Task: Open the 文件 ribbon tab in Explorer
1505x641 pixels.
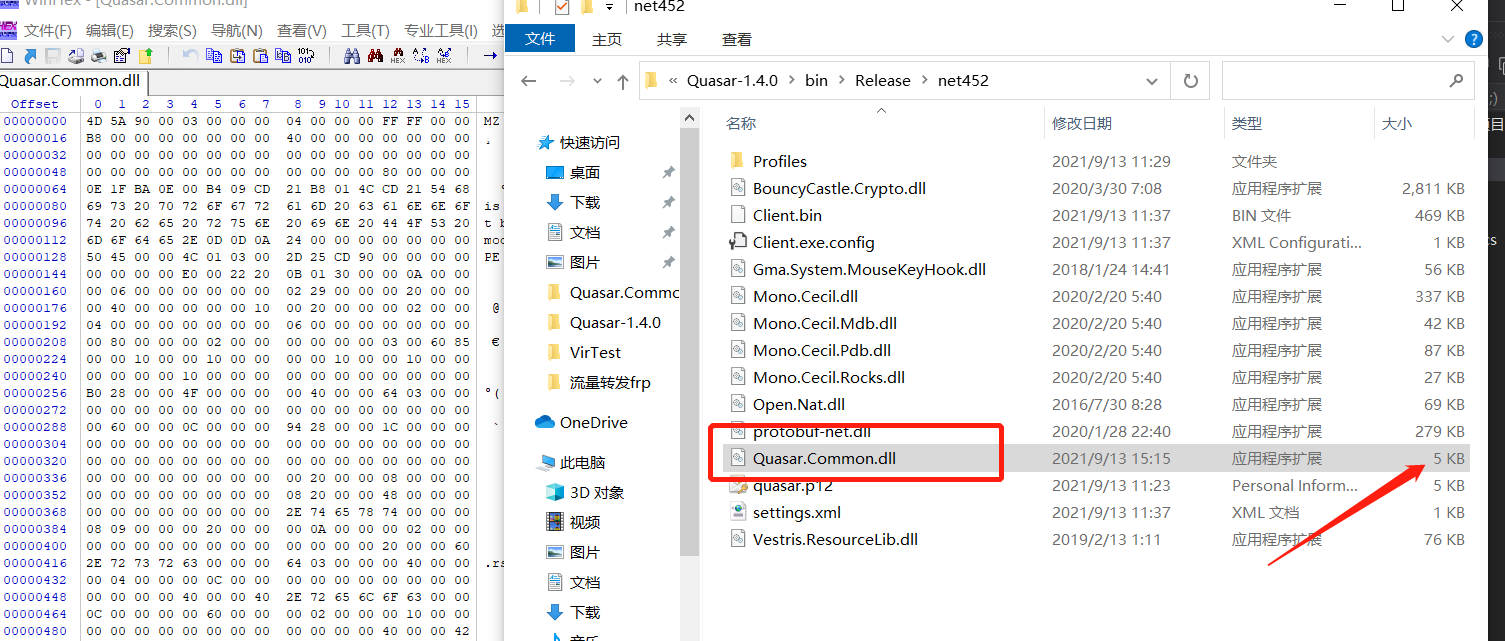Action: point(540,39)
